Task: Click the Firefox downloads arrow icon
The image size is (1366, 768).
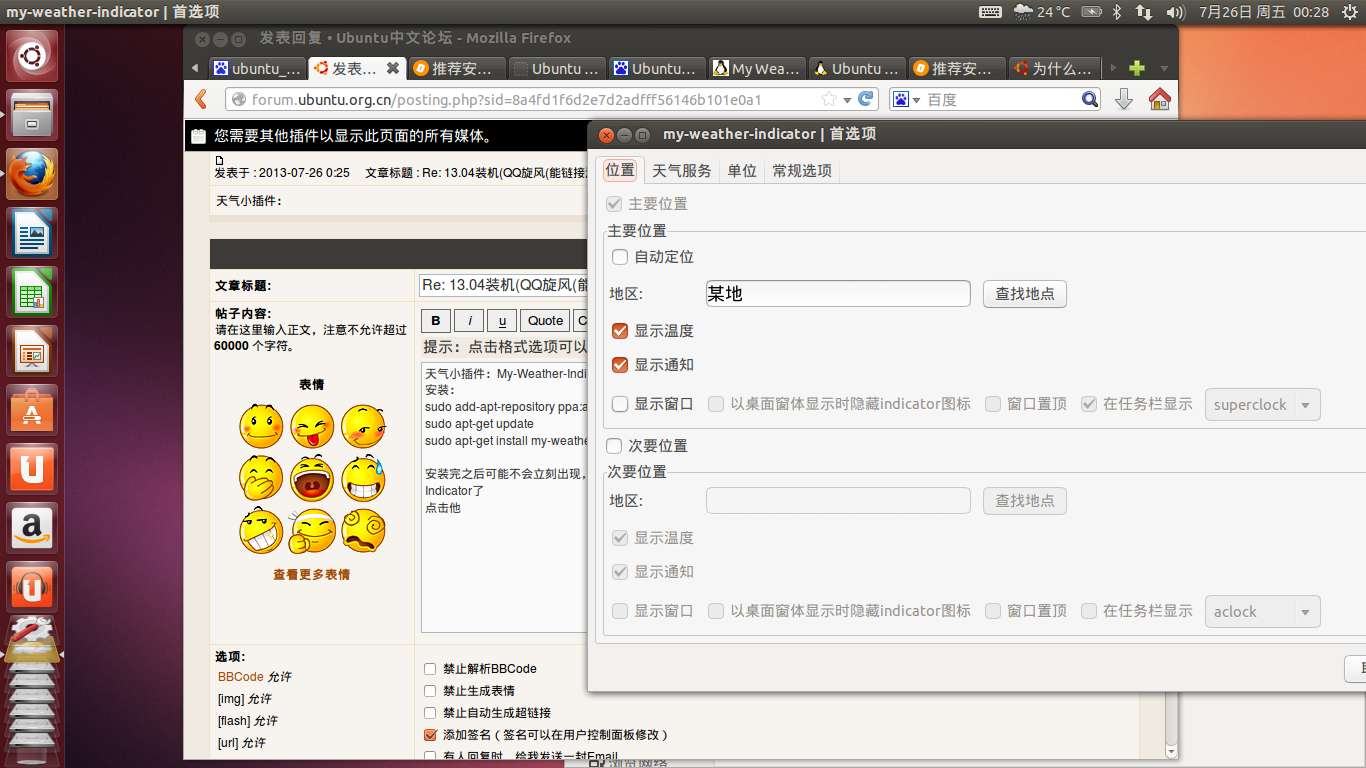Action: tap(1124, 99)
